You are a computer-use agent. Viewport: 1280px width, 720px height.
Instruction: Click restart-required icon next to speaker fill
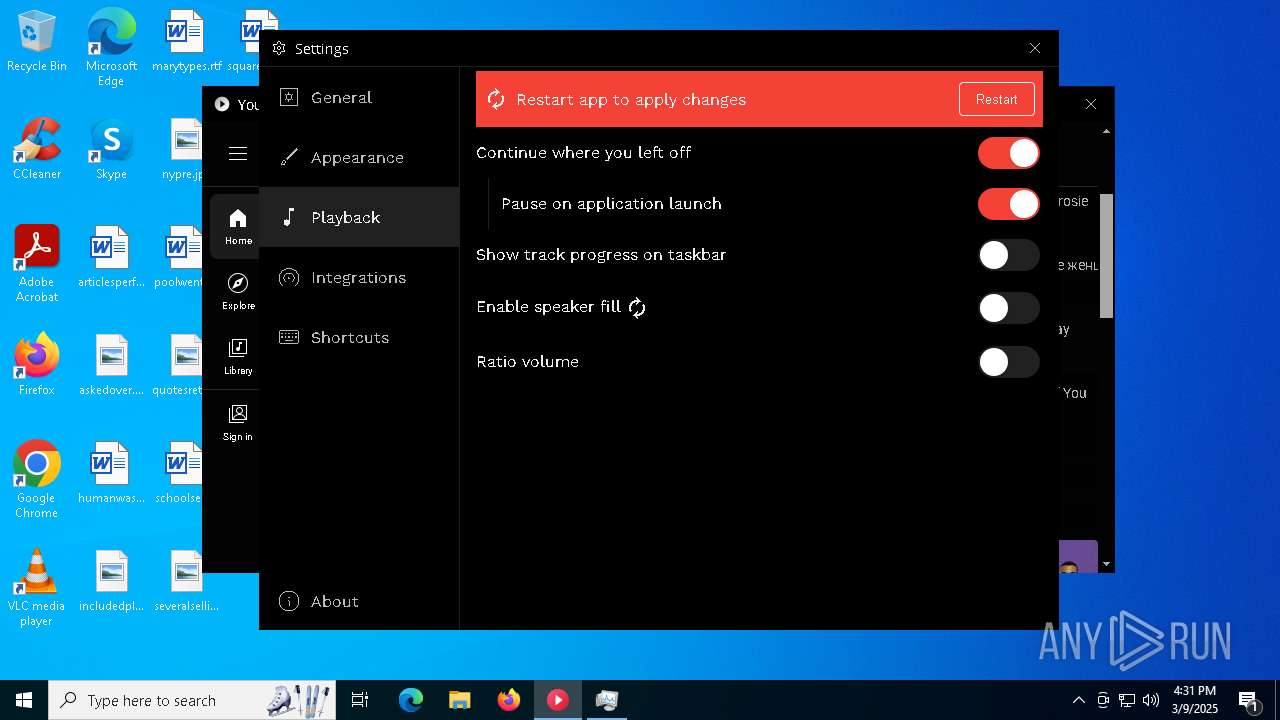[x=637, y=308]
